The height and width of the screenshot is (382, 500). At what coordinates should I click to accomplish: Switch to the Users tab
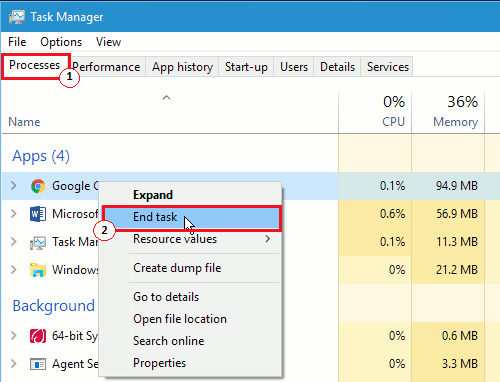click(x=294, y=67)
